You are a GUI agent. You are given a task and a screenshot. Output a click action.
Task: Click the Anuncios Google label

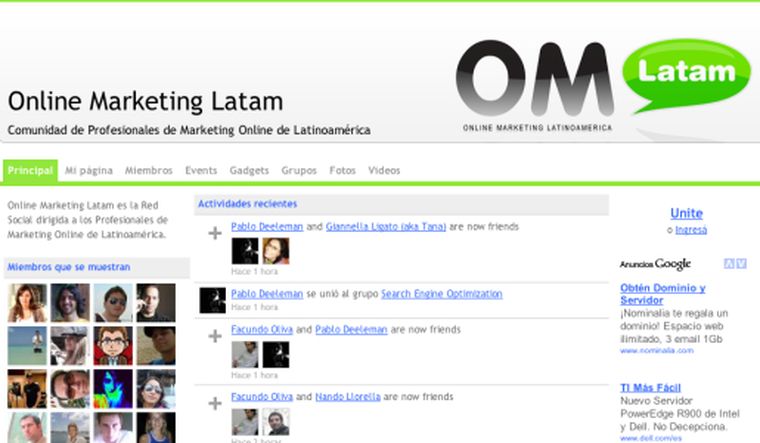pyautogui.click(x=655, y=264)
